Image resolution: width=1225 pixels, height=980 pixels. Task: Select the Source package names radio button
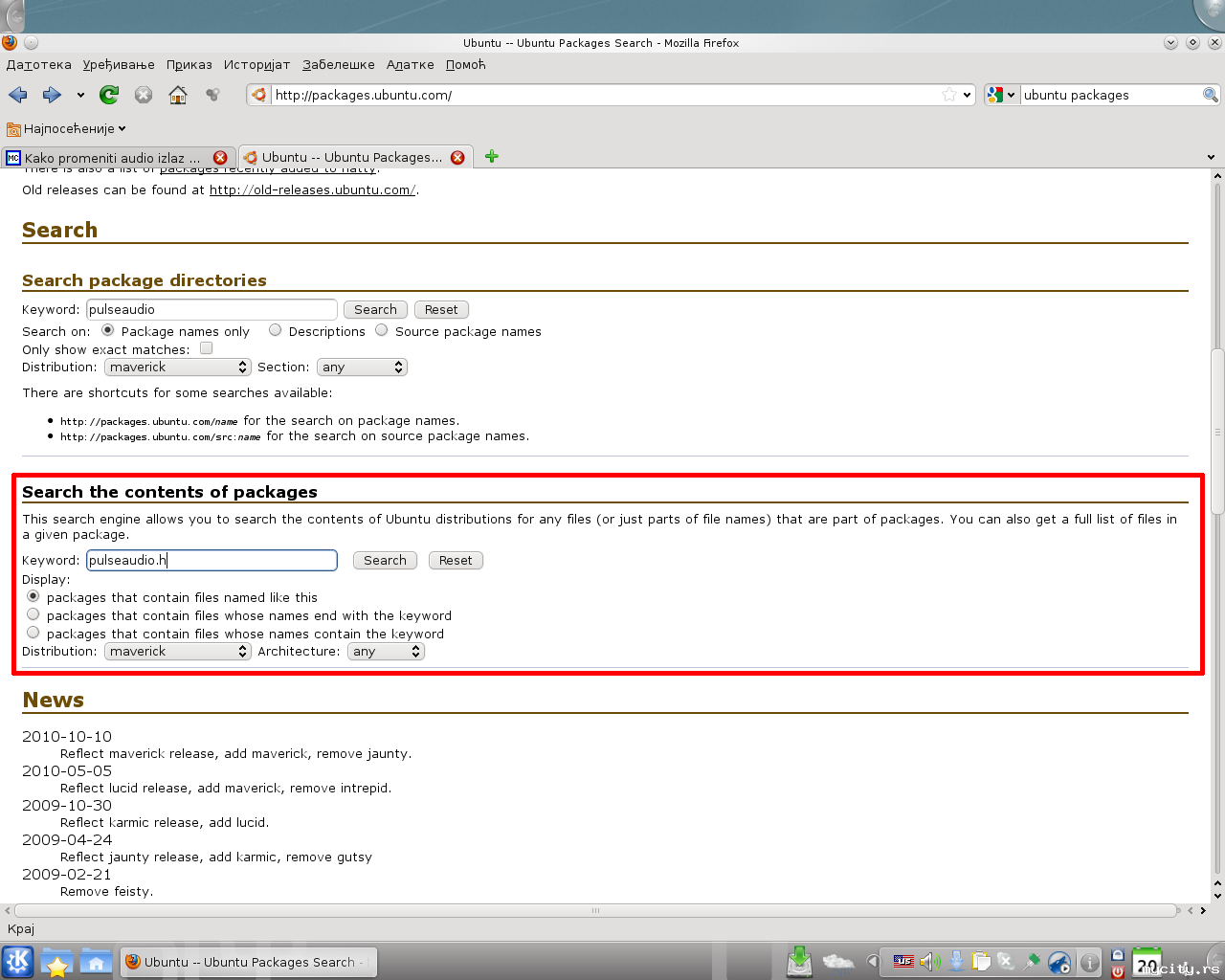tap(382, 330)
